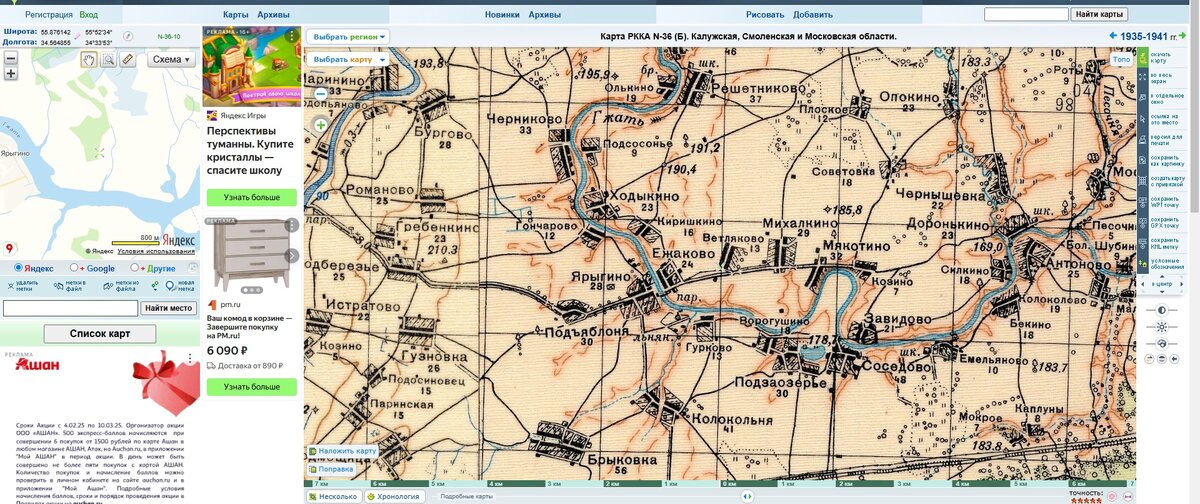
Task: Click 'сохранить GPX точку' option
Action: [x=1160, y=222]
